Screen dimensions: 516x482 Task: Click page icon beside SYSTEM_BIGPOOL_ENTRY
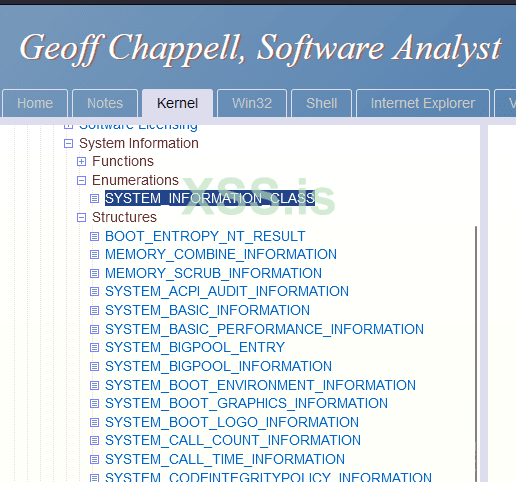[x=94, y=348]
